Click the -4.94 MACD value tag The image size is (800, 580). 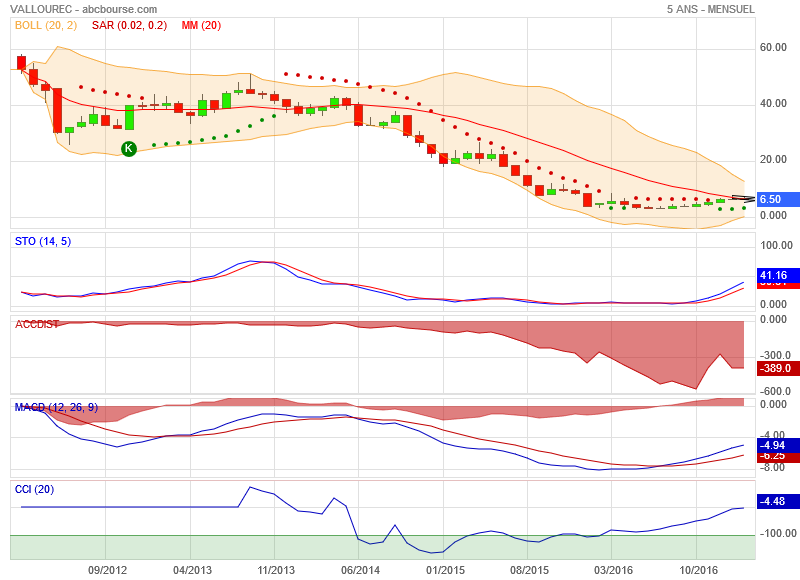point(778,445)
